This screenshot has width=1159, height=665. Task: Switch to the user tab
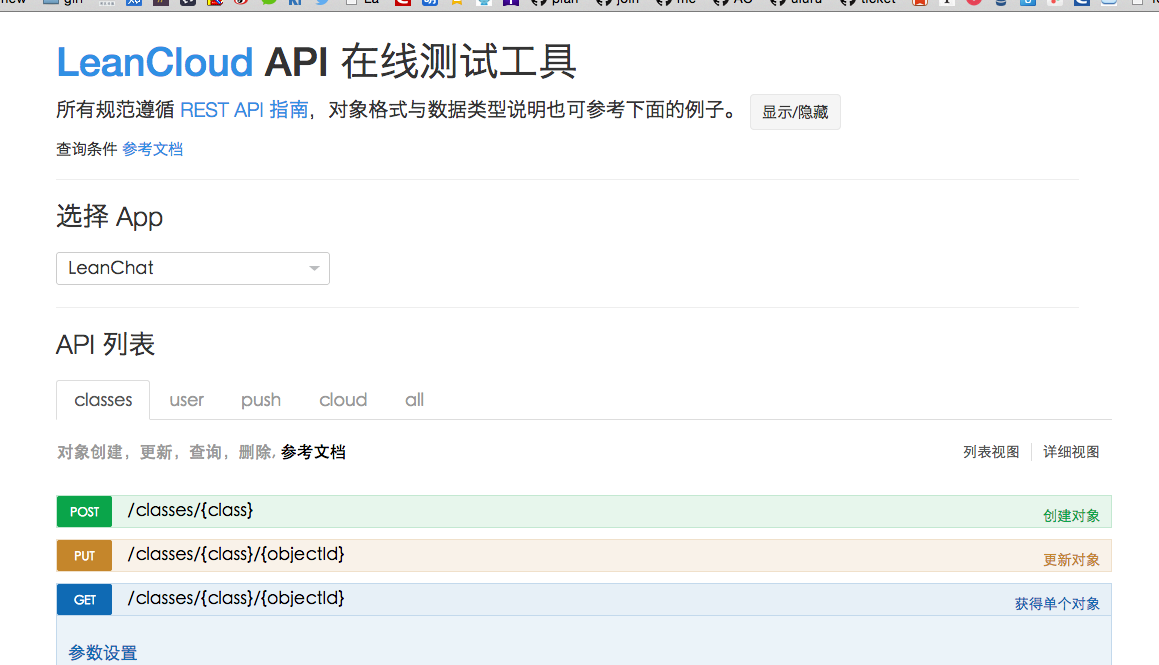coord(186,400)
